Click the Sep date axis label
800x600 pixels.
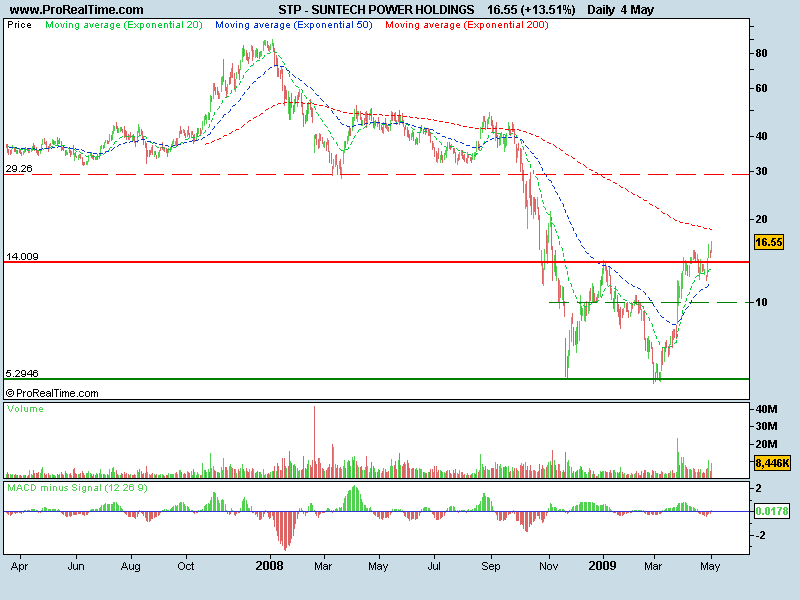(x=491, y=566)
